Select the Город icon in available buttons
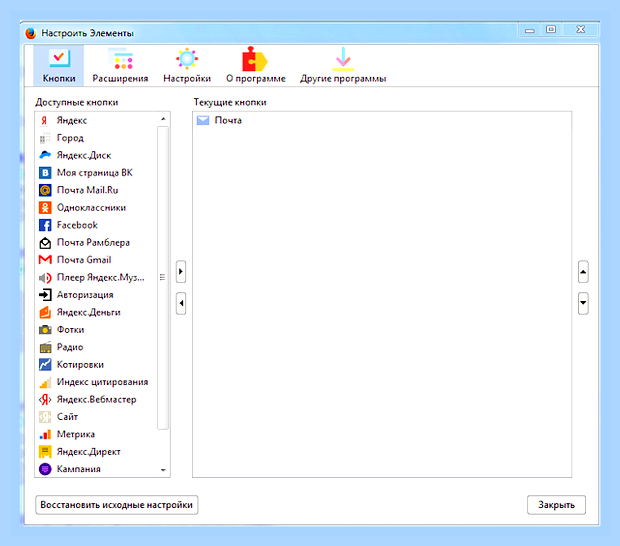Screen dimensions: 620x546 pos(45,138)
